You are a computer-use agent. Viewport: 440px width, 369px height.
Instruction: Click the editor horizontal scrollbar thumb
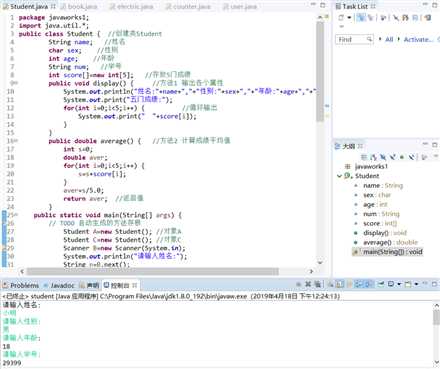[153, 271]
